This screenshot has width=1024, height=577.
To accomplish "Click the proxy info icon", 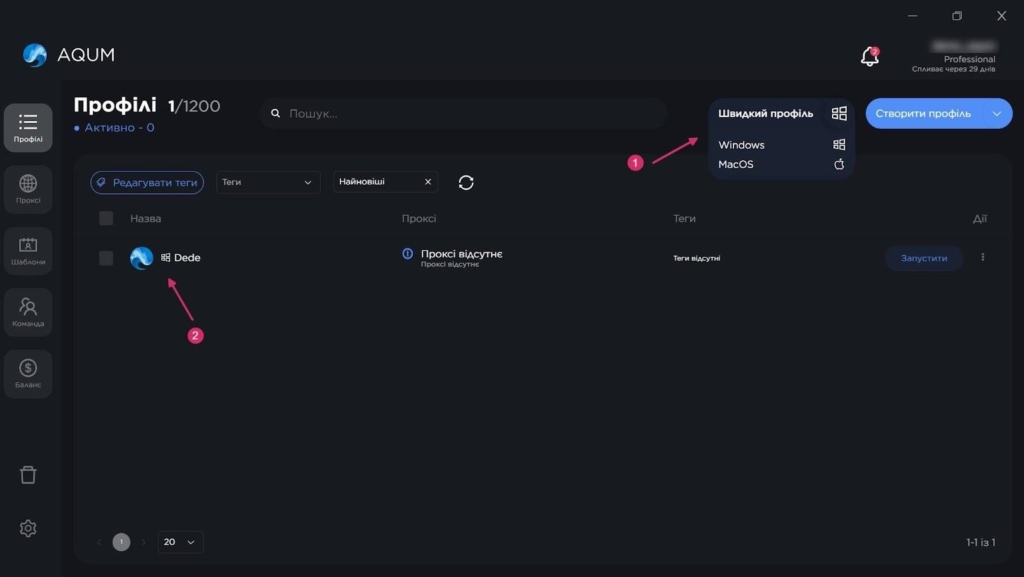I will (x=407, y=254).
